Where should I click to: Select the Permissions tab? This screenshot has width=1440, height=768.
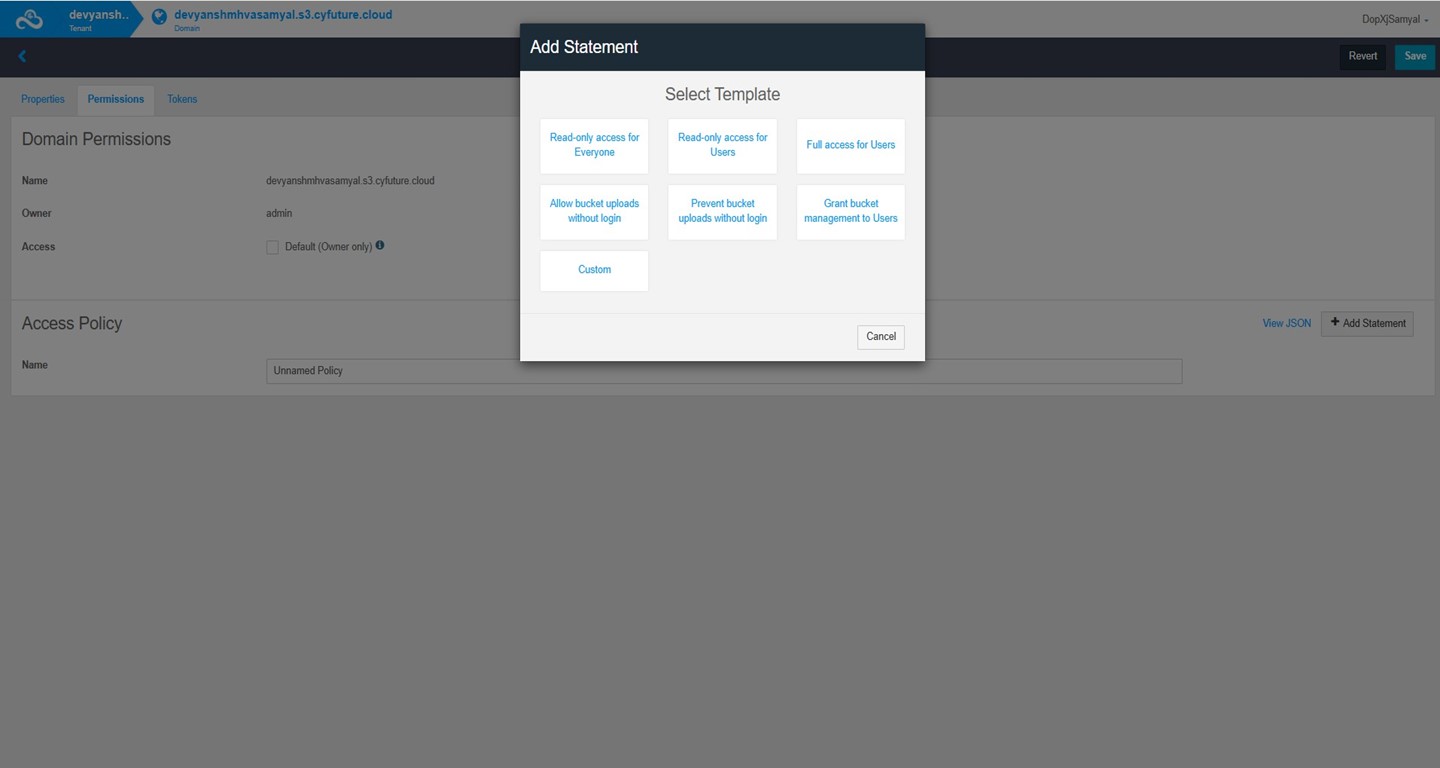click(115, 99)
